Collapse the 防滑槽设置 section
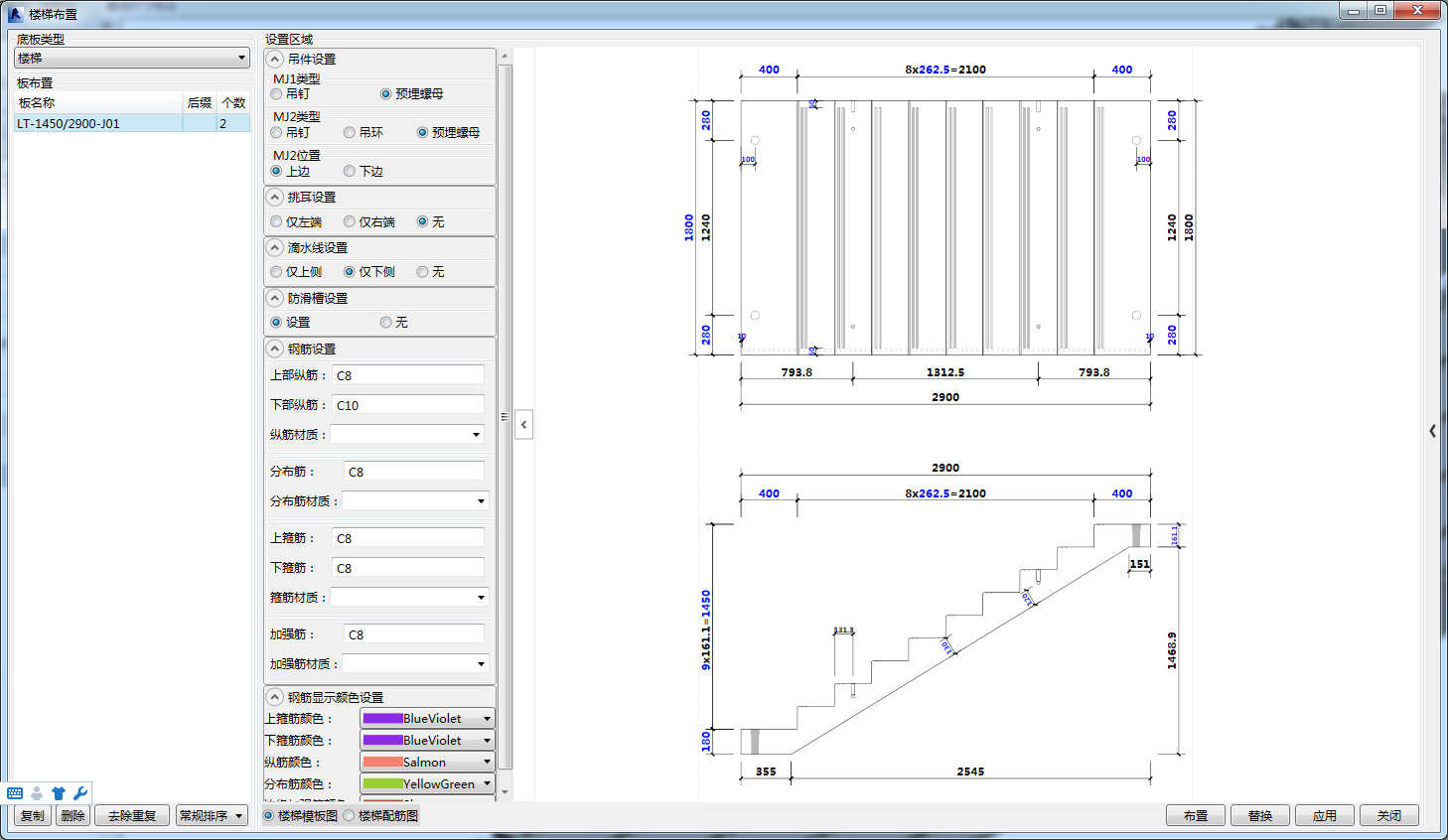 click(276, 299)
